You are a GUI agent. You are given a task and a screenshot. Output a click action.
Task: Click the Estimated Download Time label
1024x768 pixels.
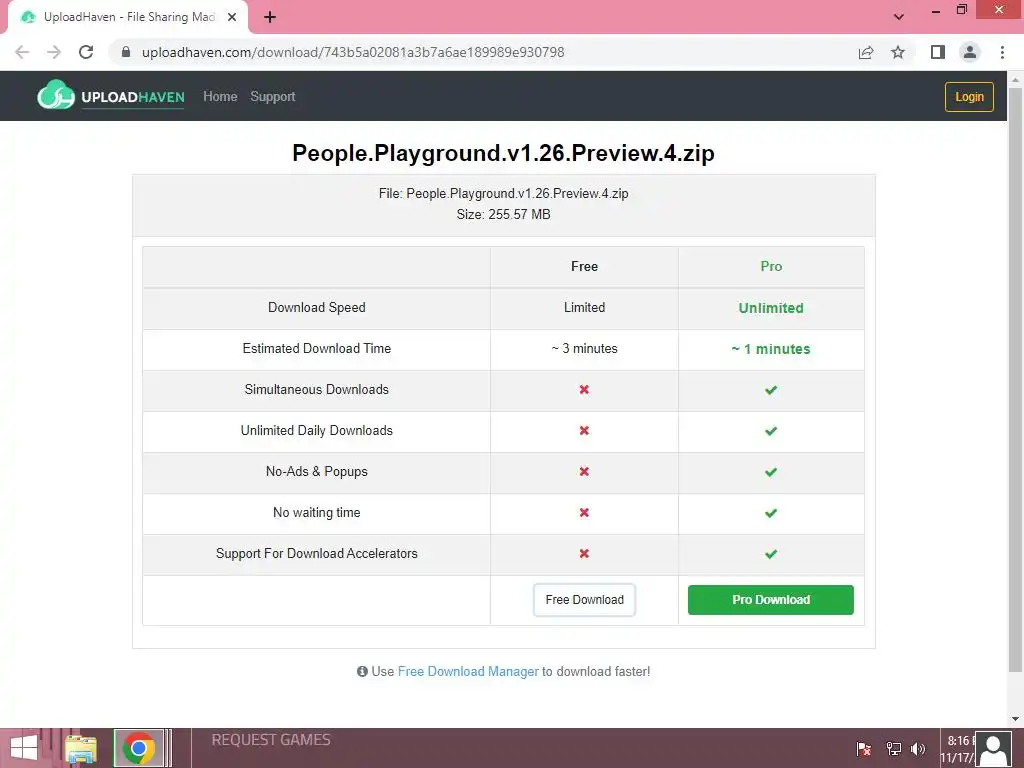tap(317, 349)
